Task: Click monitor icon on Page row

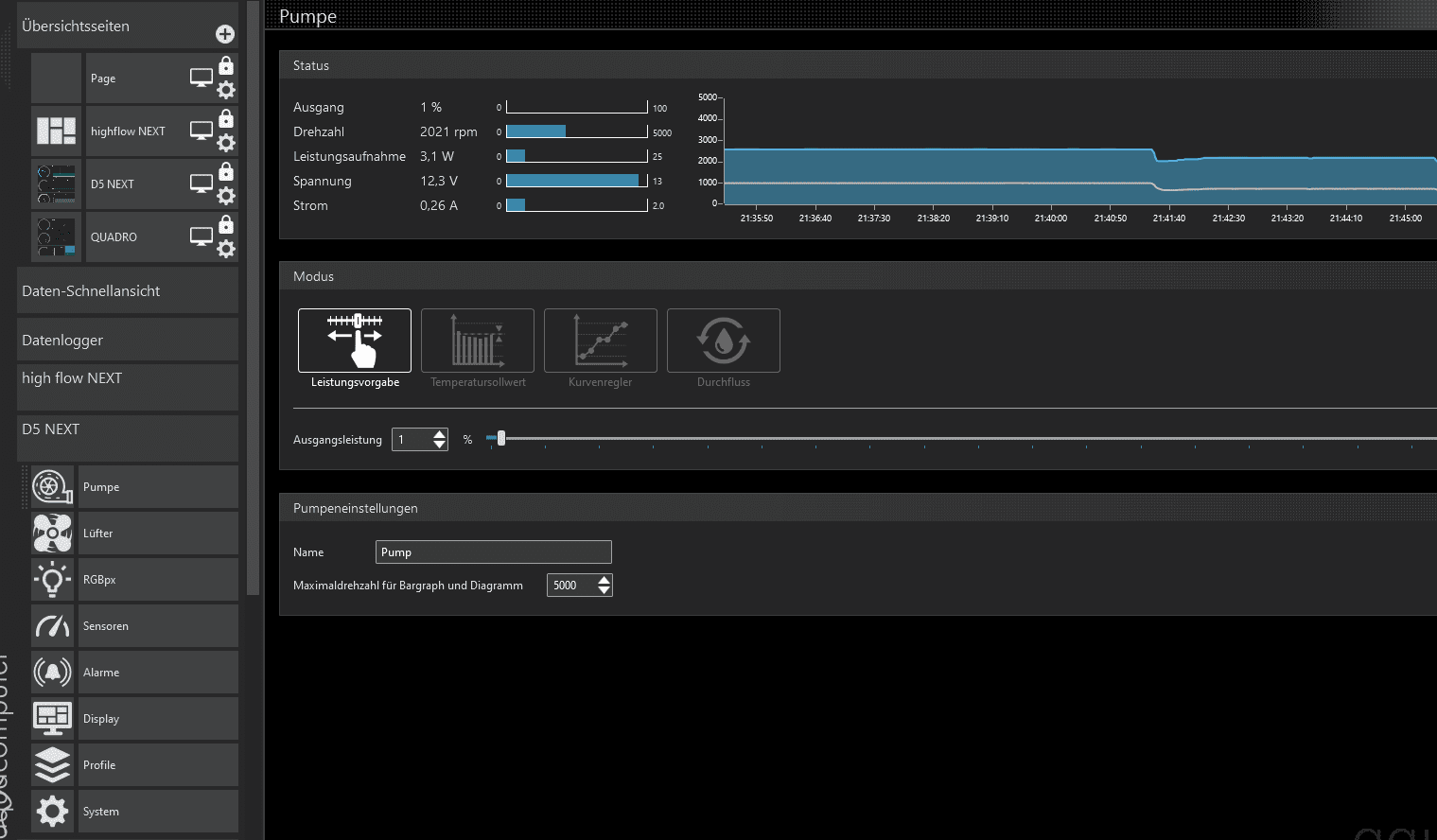Action: 202,78
